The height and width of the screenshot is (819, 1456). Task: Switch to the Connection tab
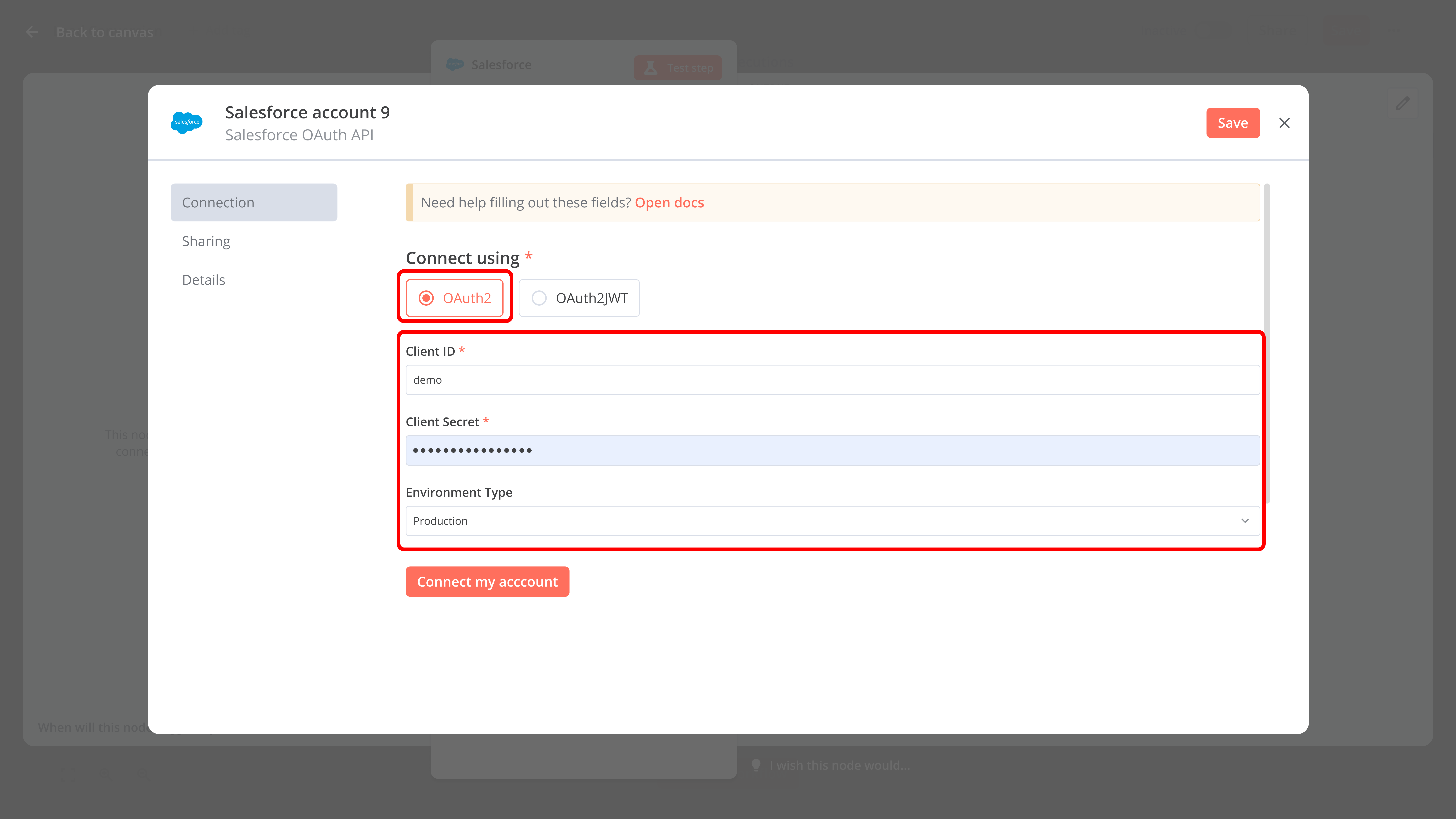[254, 202]
